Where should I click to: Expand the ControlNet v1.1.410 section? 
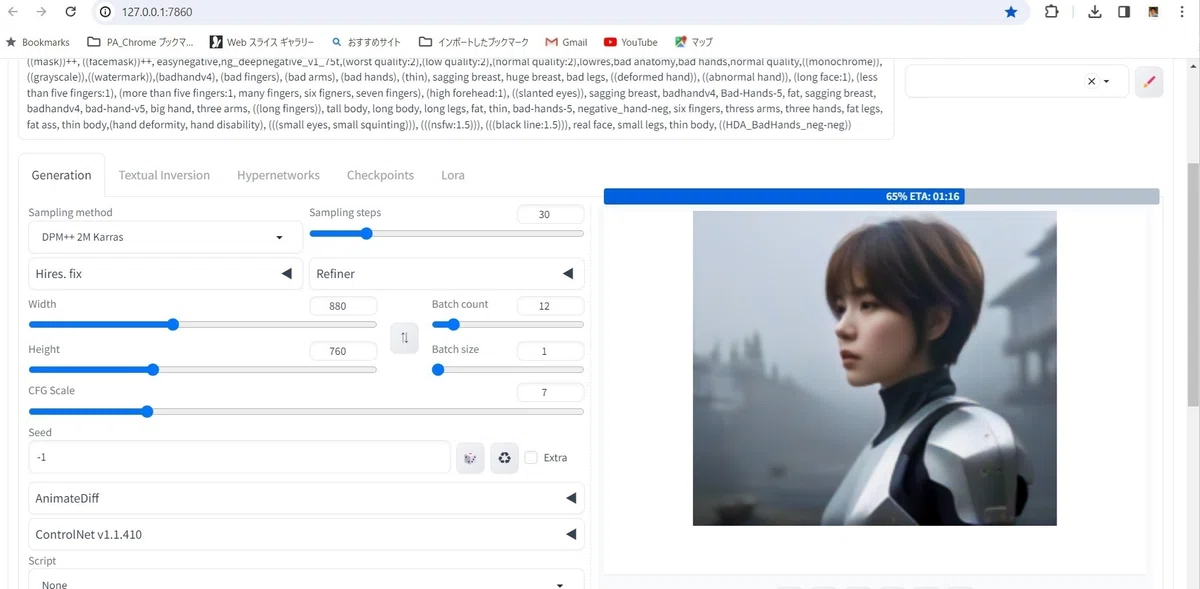click(306, 534)
